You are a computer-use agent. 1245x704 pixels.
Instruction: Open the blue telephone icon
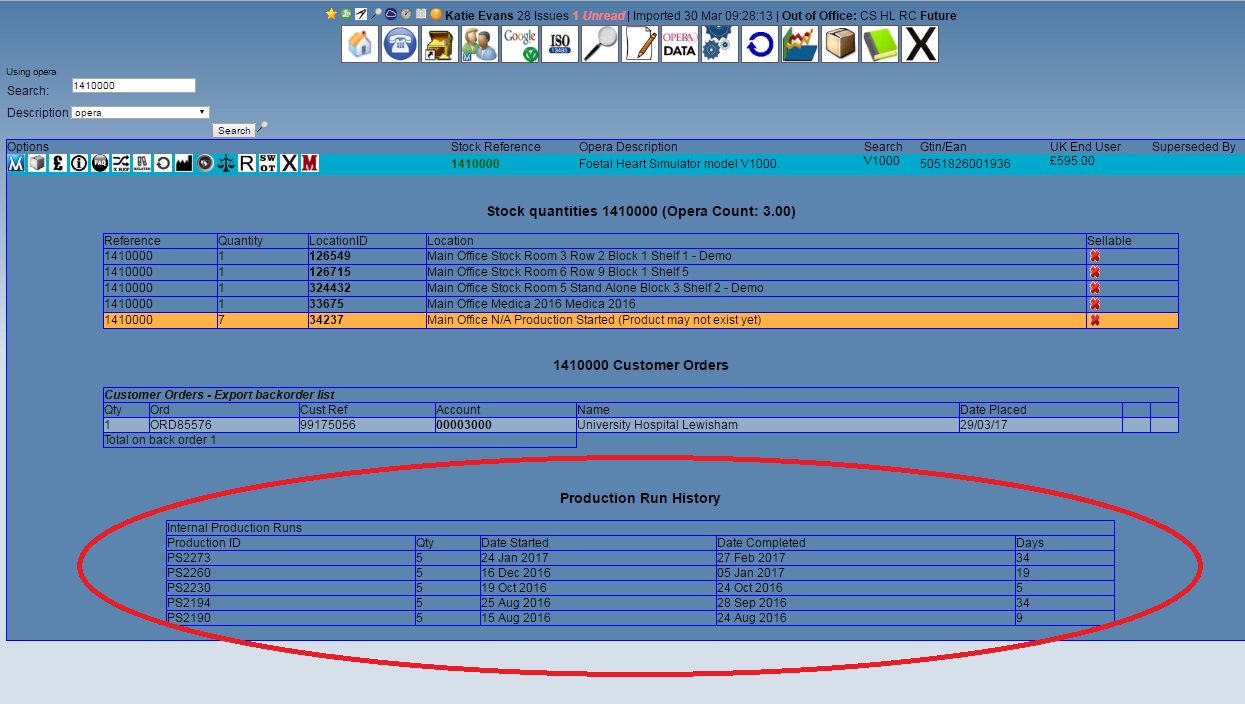[x=400, y=45]
